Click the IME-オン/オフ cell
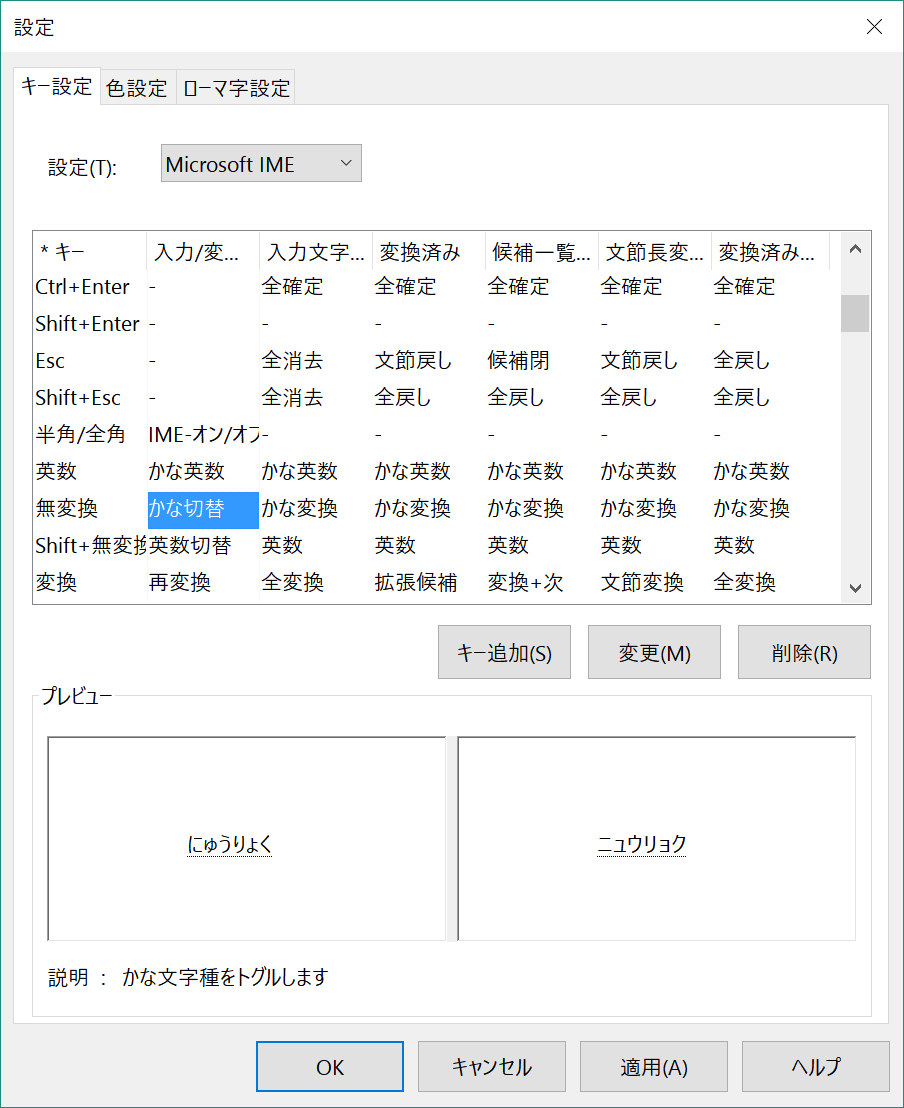The width and height of the screenshot is (904, 1108). (x=204, y=435)
